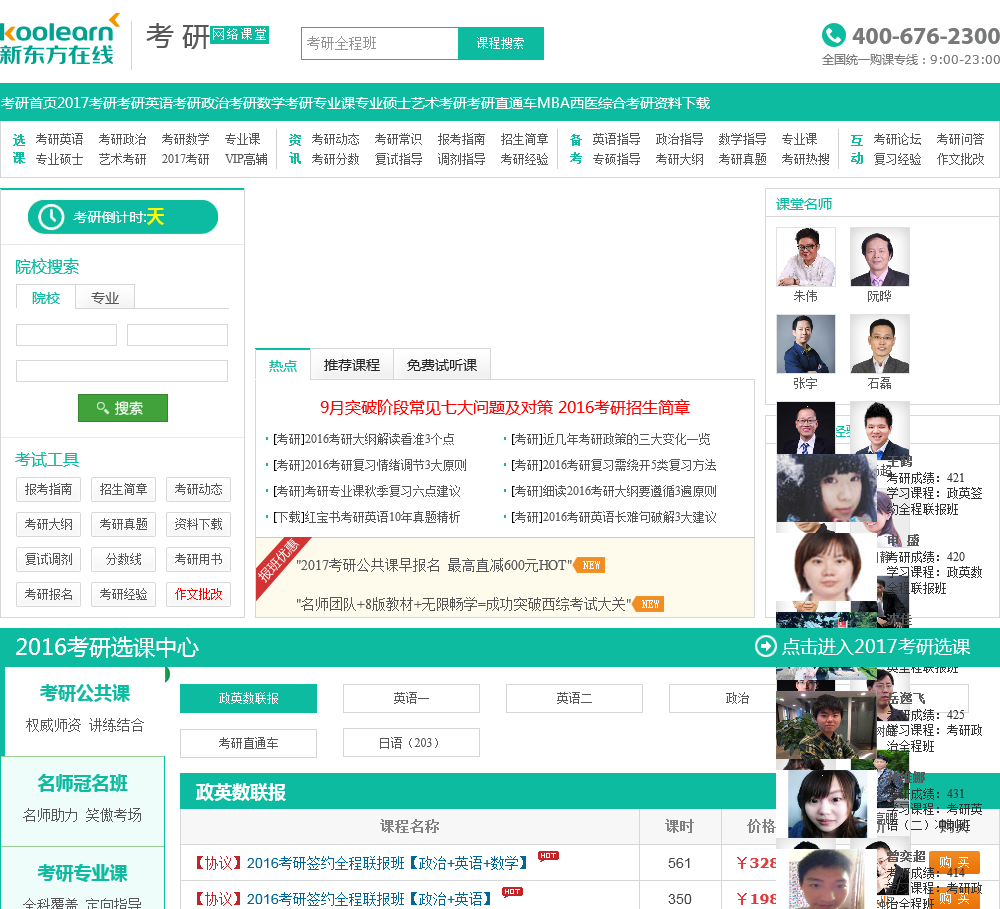Click the green phone hotline icon
Viewport: 1000px width, 909px height.
click(834, 35)
